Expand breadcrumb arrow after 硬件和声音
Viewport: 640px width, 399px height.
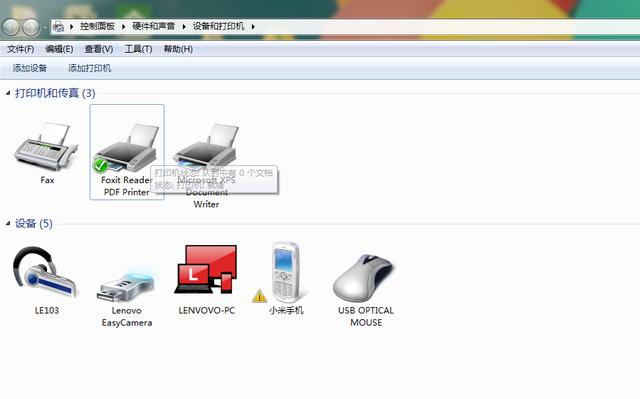coord(184,27)
